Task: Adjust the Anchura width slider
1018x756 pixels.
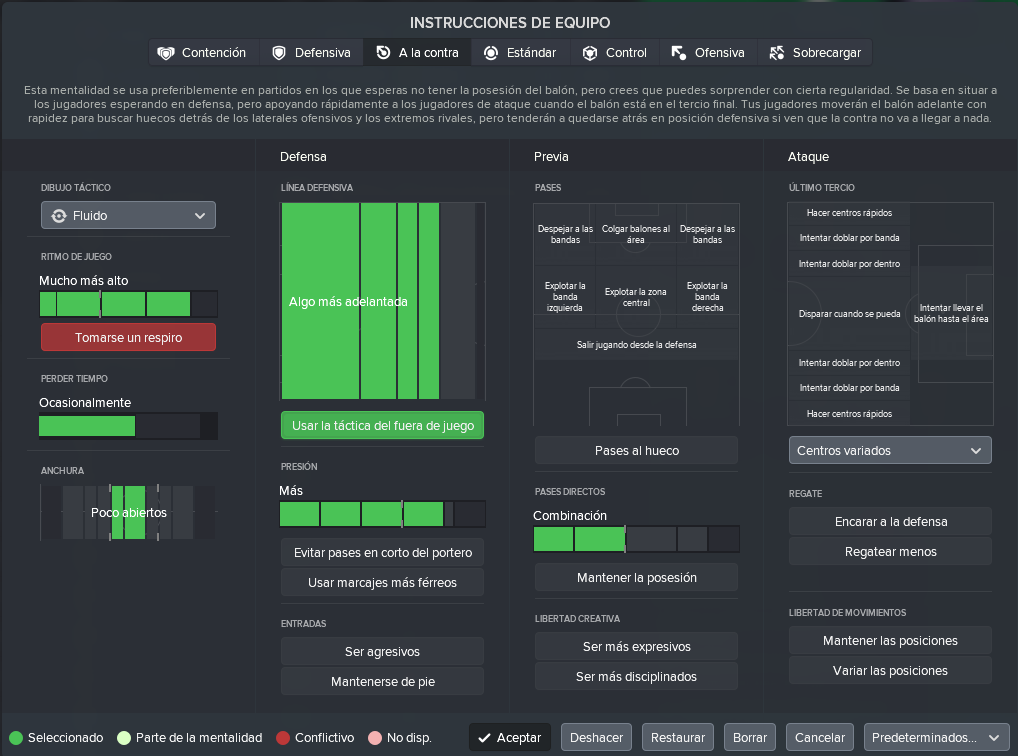Action: (x=129, y=512)
